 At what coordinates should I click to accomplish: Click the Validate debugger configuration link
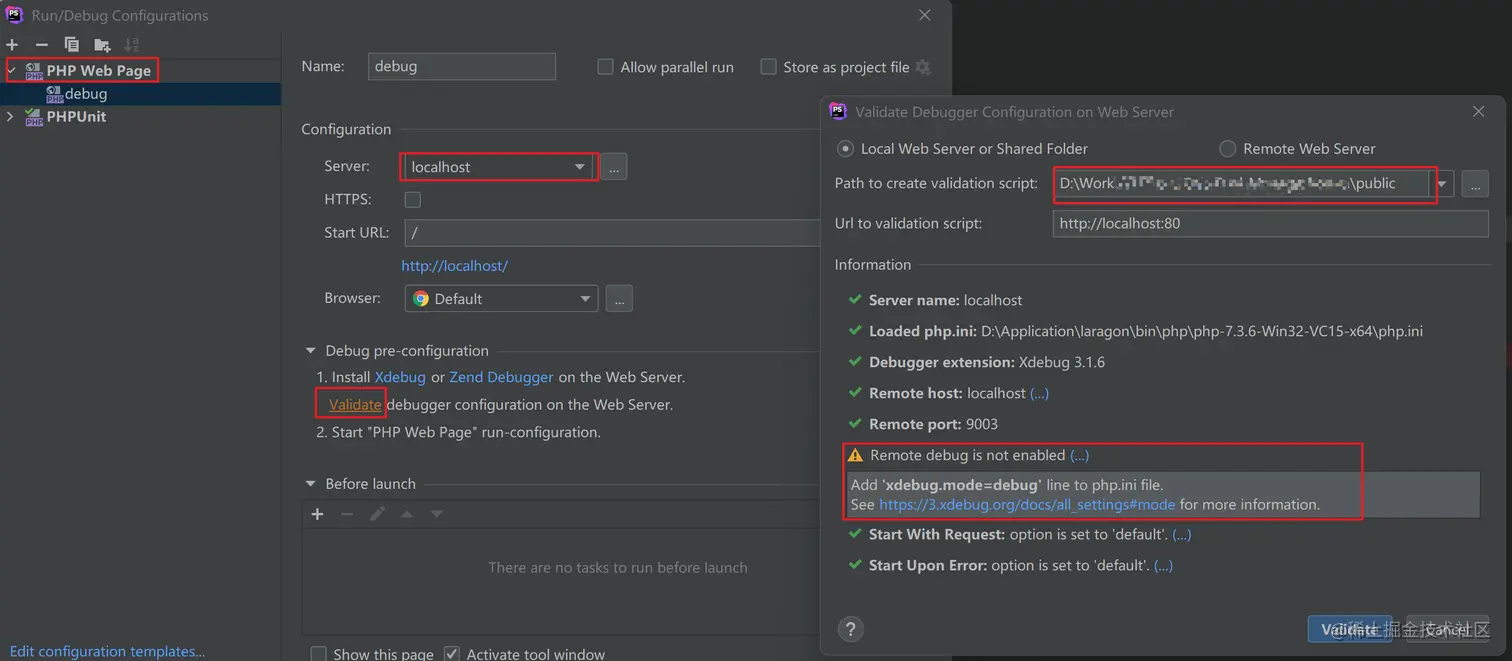pos(355,405)
